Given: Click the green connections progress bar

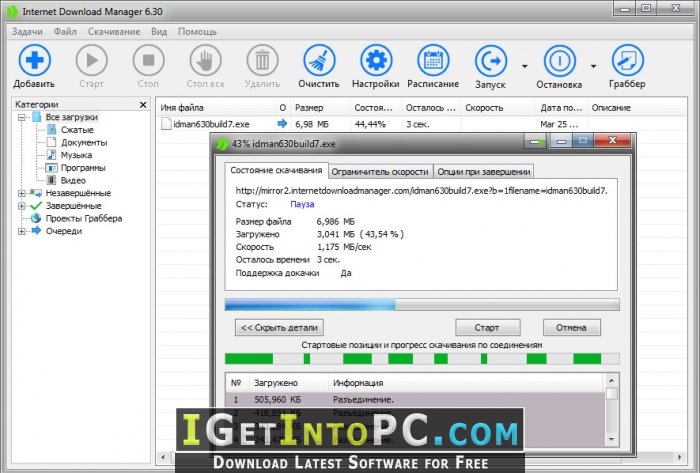Looking at the screenshot, I should (422, 359).
